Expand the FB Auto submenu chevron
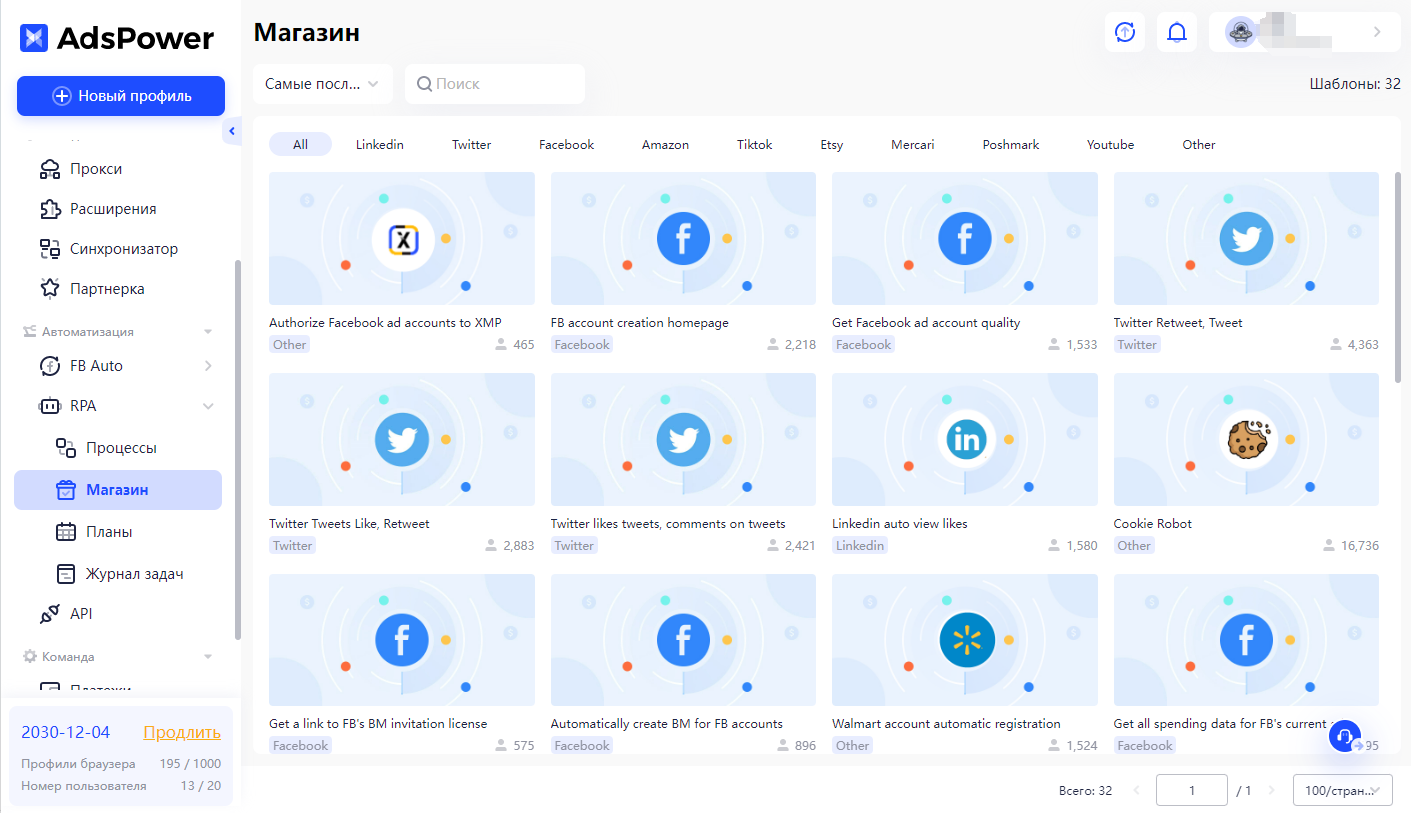Screen dimensions: 1411x813 click(x=208, y=366)
